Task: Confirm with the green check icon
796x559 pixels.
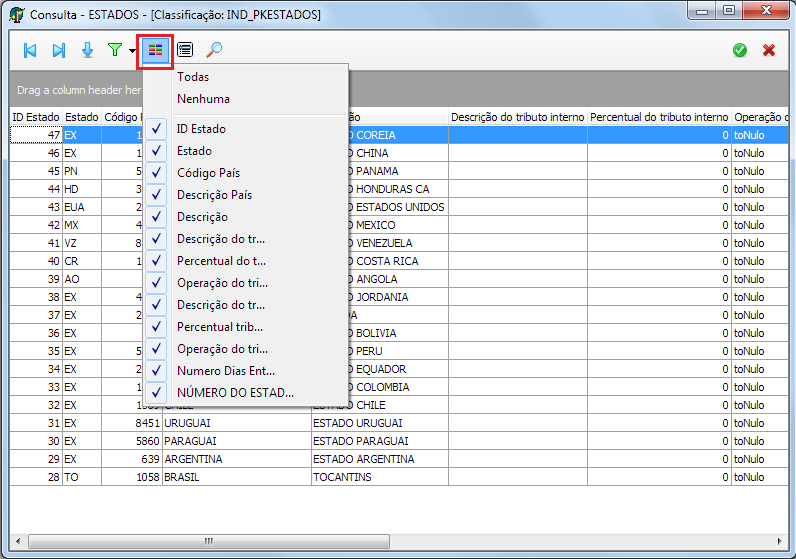Action: (x=740, y=50)
